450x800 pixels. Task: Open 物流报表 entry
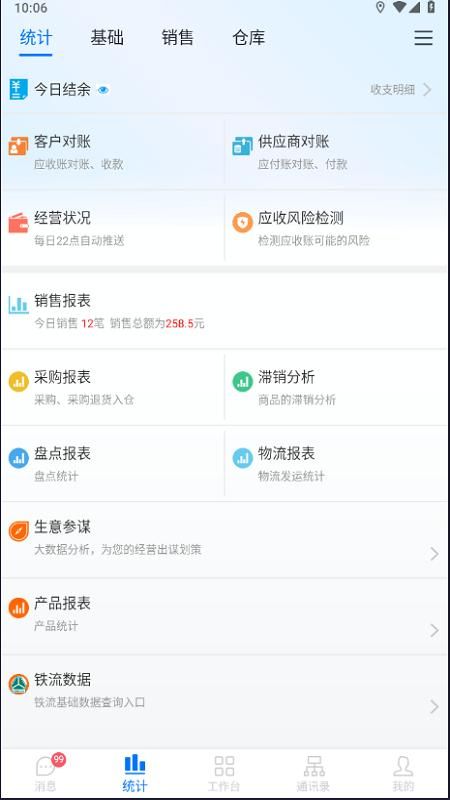tap(337, 463)
